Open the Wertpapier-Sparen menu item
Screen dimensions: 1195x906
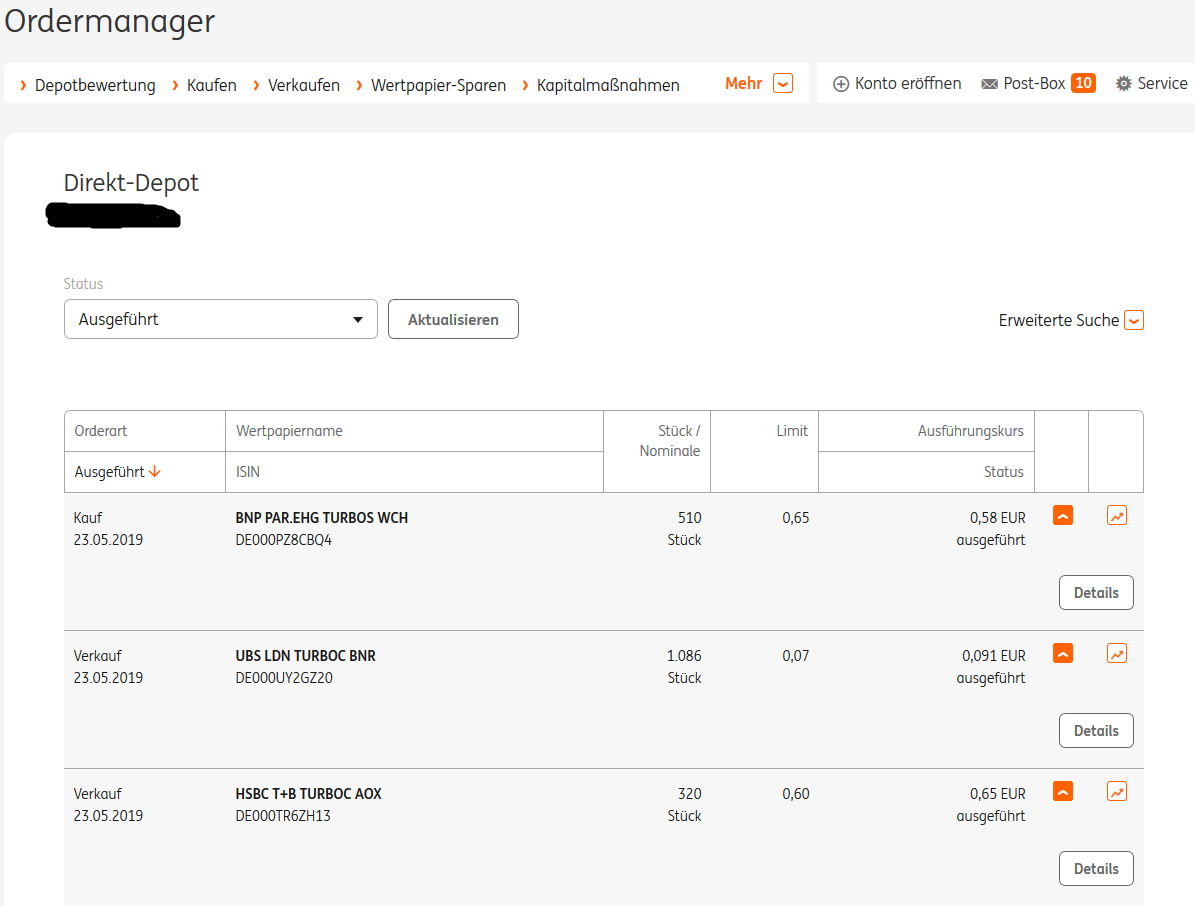(x=438, y=86)
